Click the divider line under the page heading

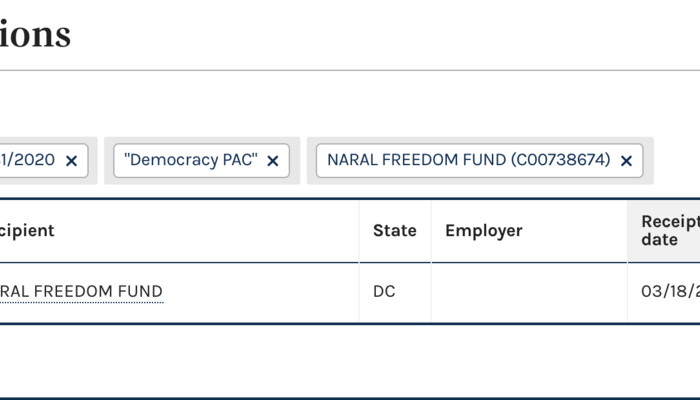(350, 70)
